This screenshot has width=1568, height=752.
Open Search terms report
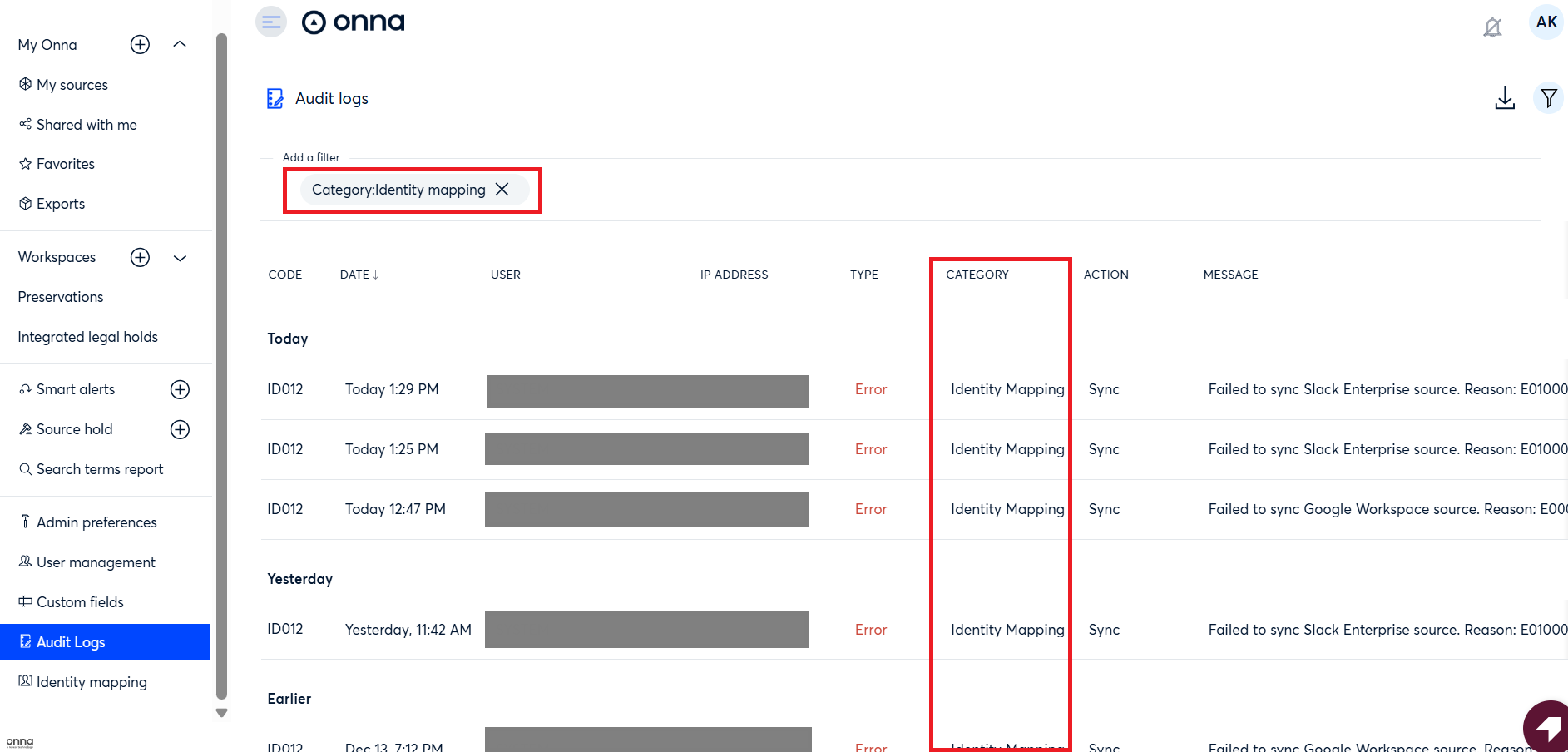click(x=100, y=469)
